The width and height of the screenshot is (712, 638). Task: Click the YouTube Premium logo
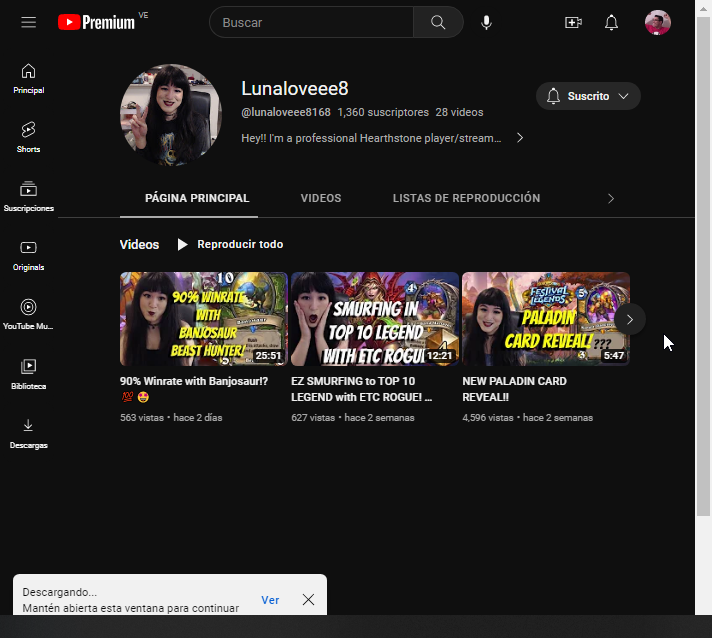96,22
